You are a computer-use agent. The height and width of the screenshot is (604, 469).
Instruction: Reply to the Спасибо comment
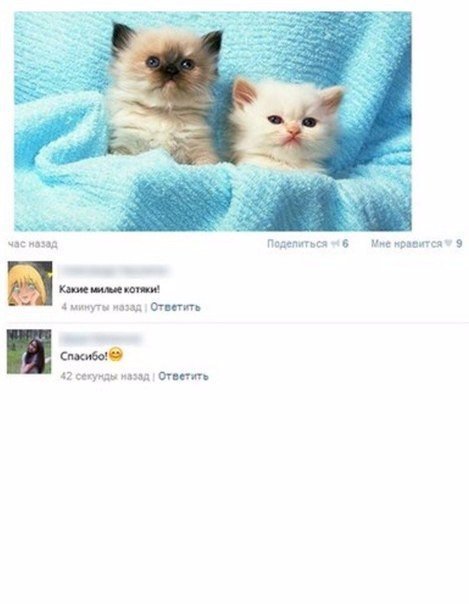point(183,376)
